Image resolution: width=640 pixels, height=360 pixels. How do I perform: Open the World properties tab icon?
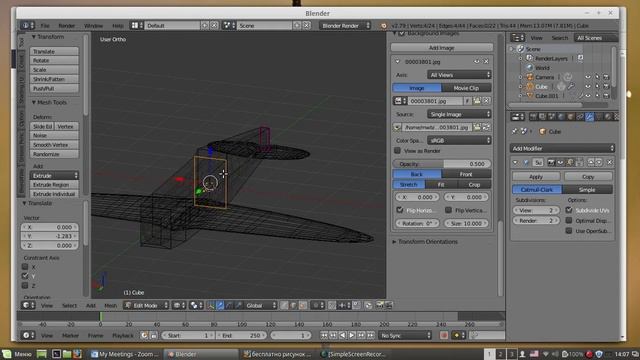click(561, 117)
